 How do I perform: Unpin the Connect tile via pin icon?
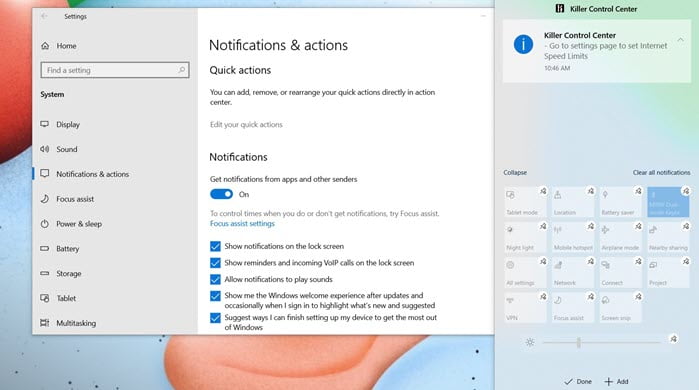(x=638, y=261)
